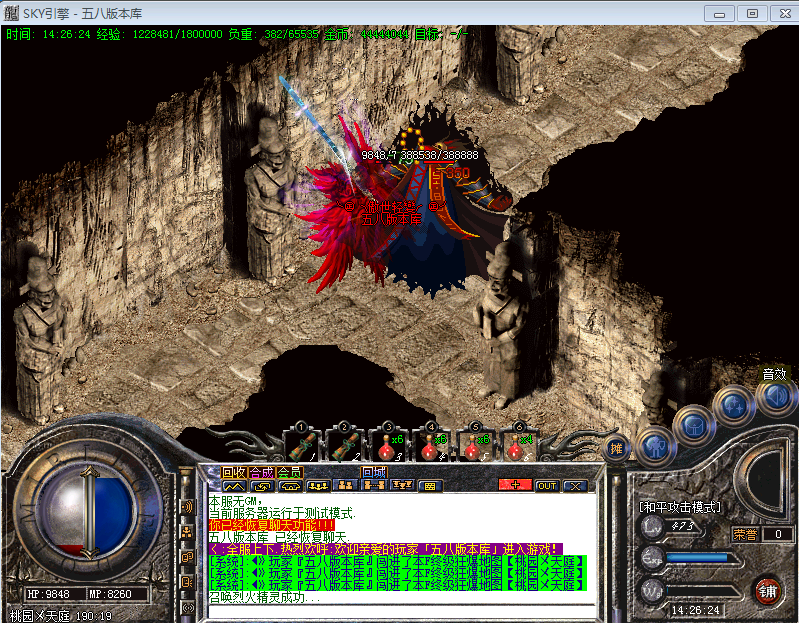Click the 回收 recycle button
This screenshot has width=799, height=623.
234,472
